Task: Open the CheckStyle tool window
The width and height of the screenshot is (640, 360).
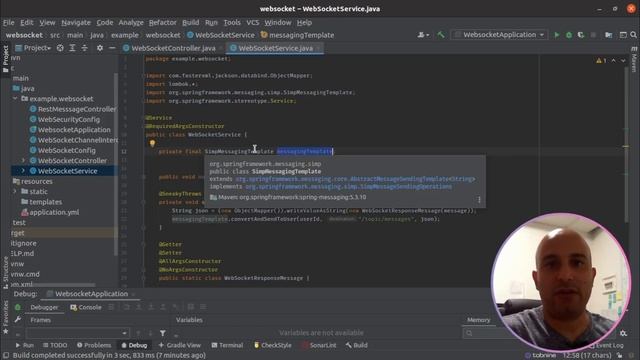Action: click(273, 345)
